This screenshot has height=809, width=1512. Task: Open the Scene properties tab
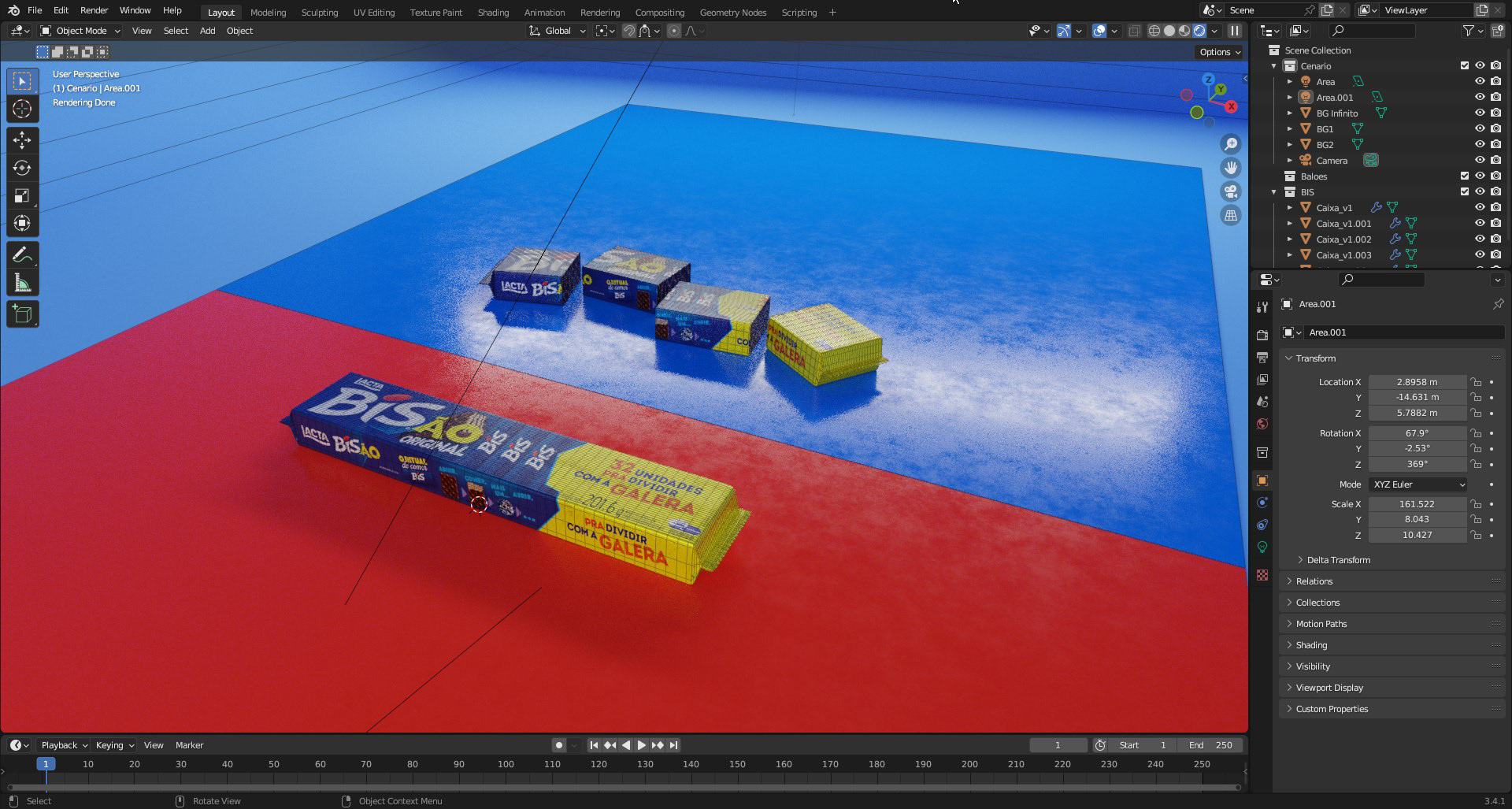pyautogui.click(x=1262, y=402)
